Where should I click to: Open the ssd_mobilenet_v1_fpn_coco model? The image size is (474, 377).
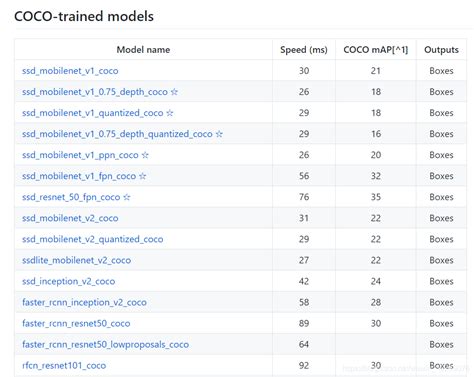(79, 176)
